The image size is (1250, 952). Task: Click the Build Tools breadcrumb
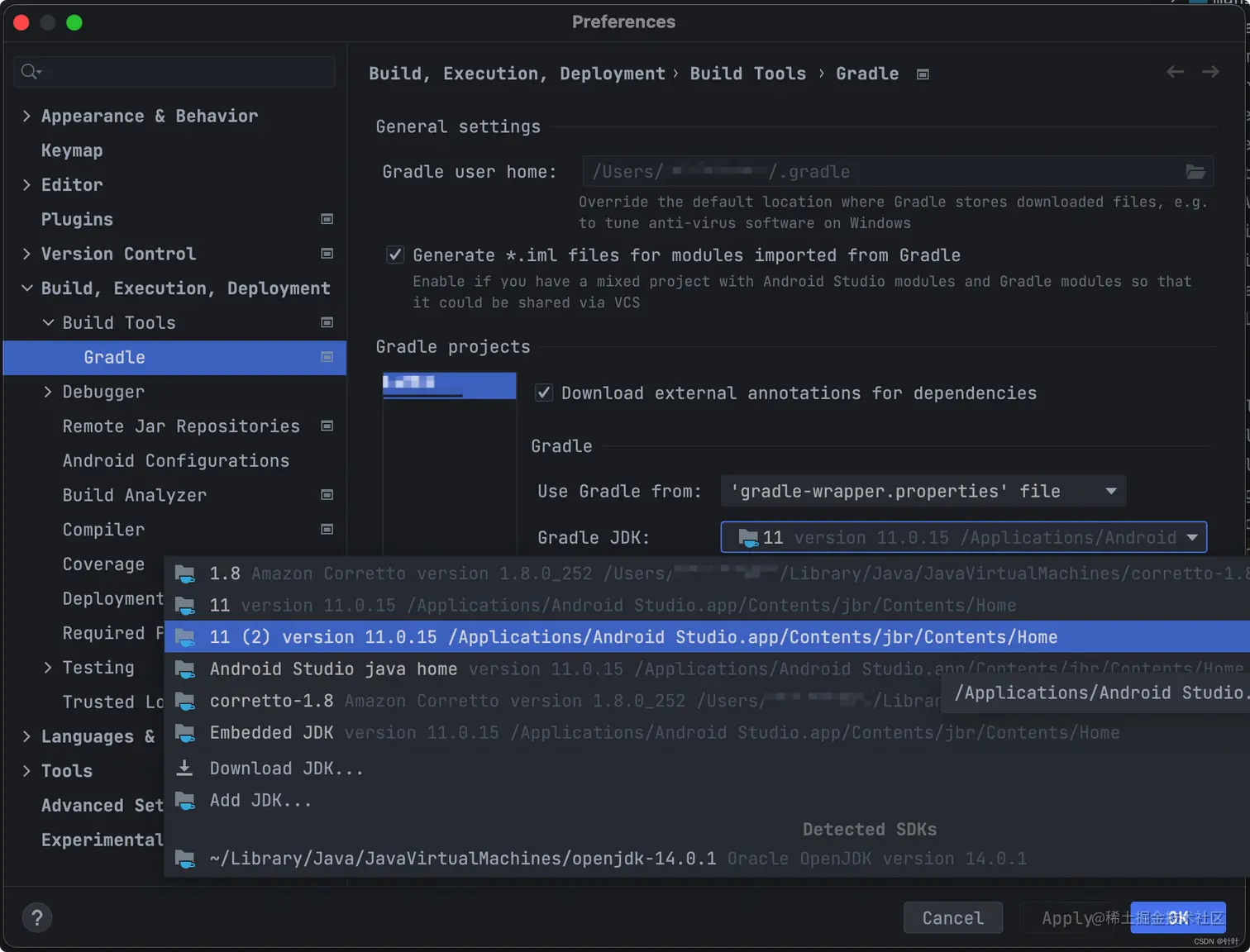(x=747, y=74)
